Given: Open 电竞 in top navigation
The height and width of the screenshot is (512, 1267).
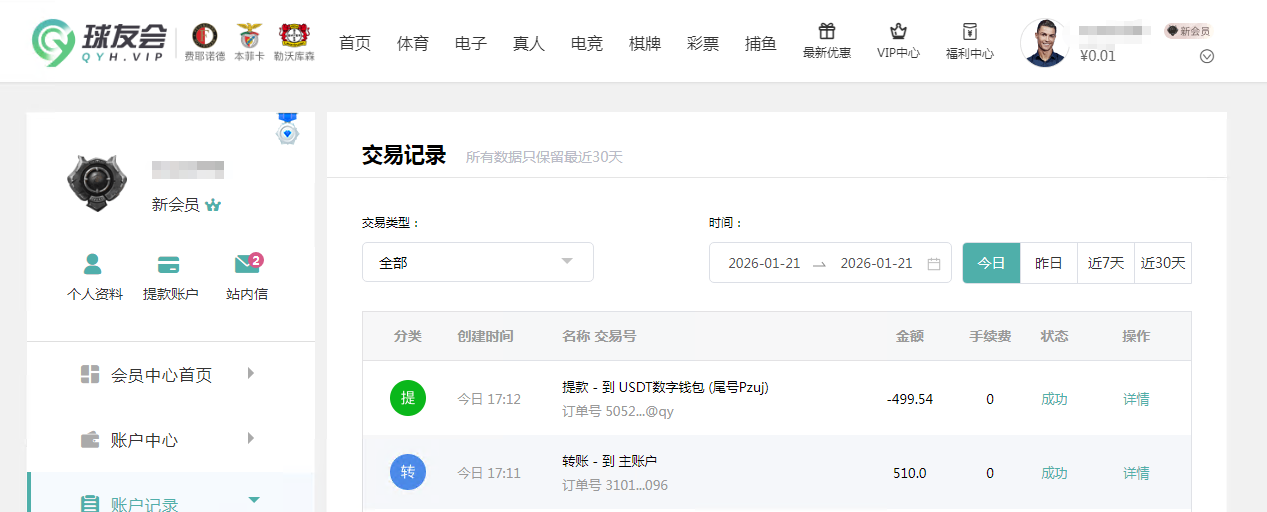Looking at the screenshot, I should [587, 43].
